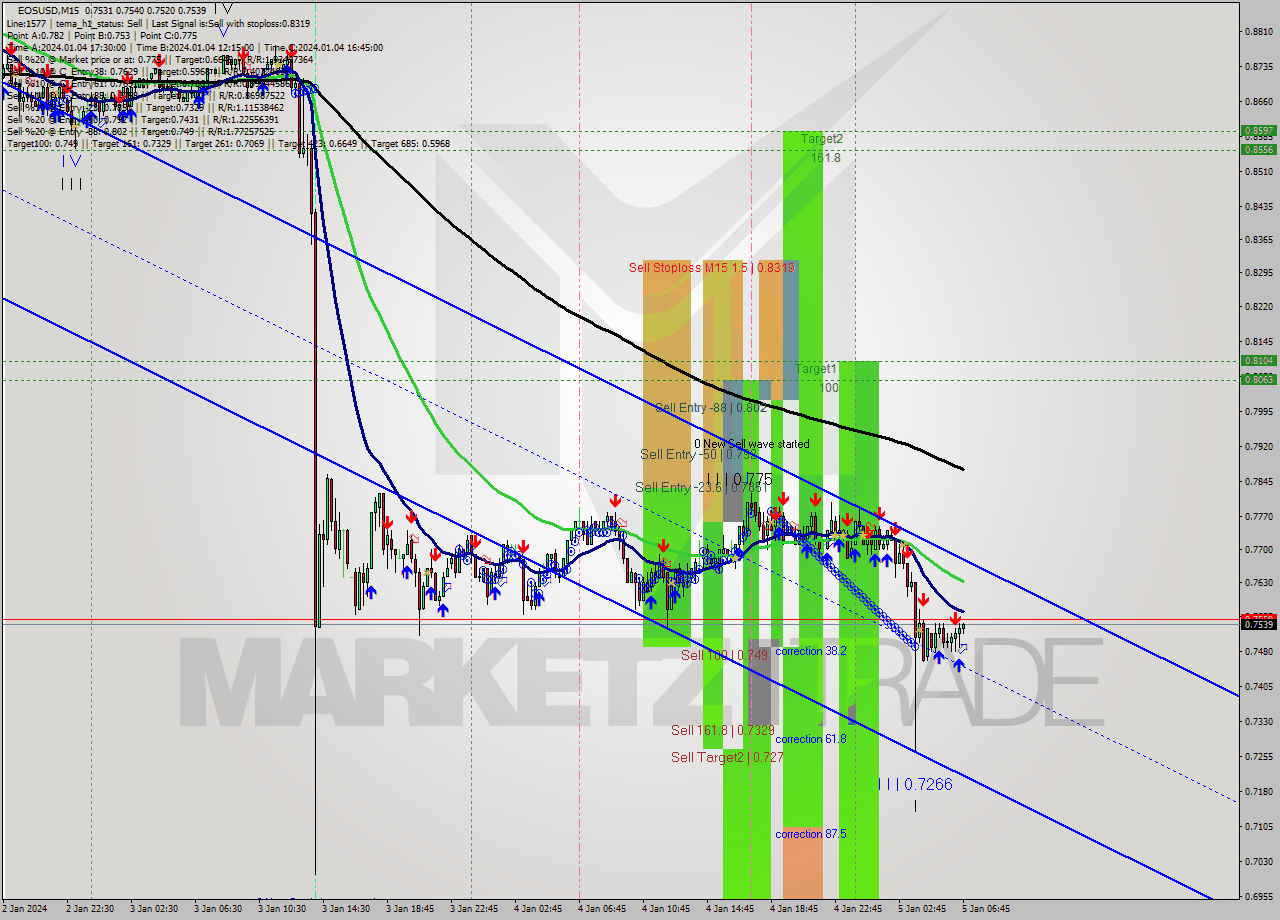Click the '3 Jan 10:30' time axis label

pos(282,909)
